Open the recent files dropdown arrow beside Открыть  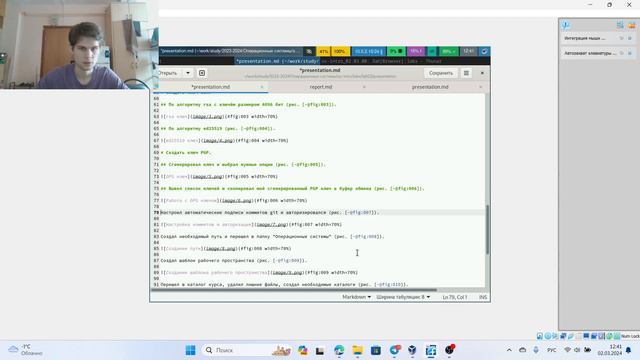[188, 73]
